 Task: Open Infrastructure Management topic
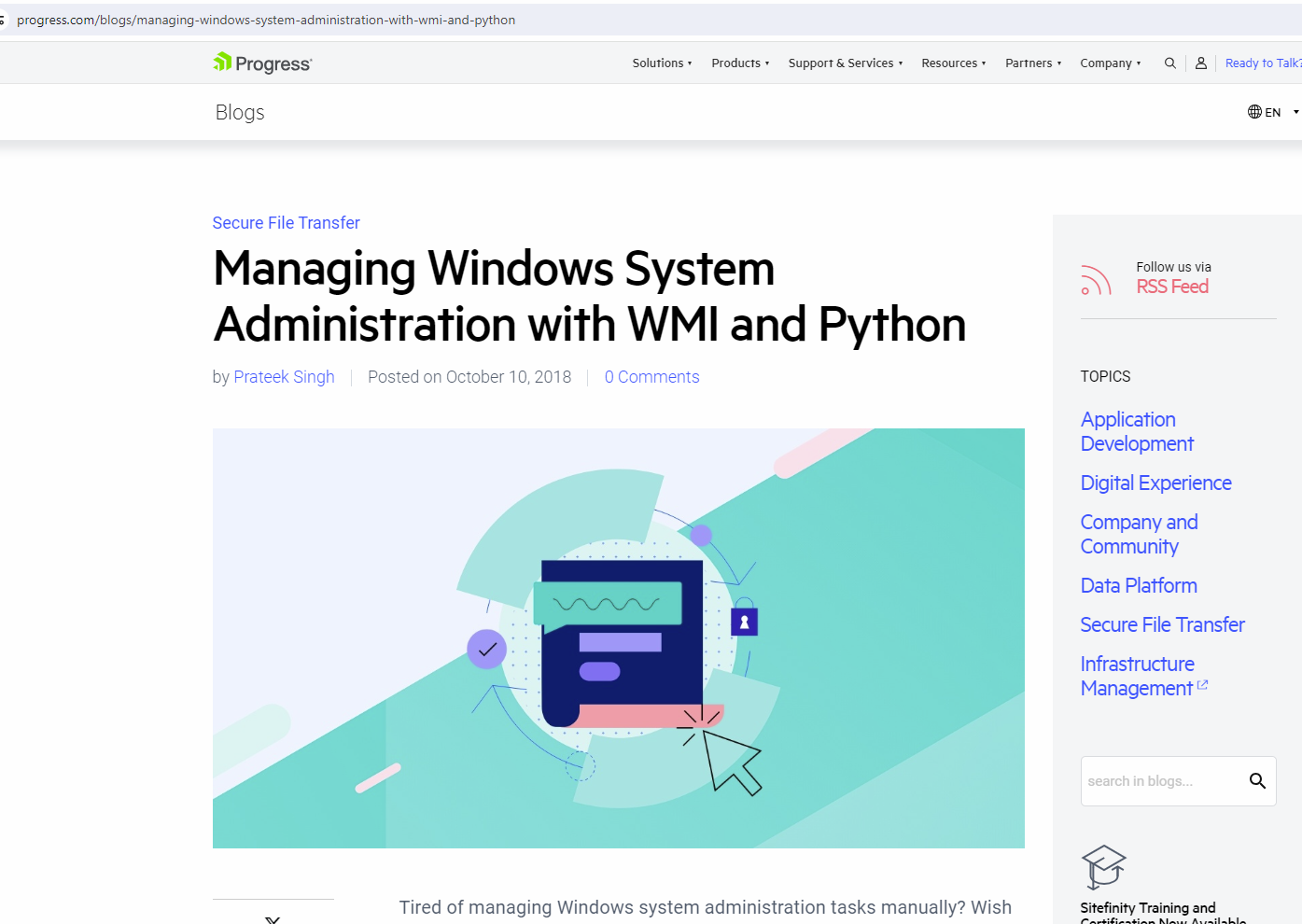1137,676
